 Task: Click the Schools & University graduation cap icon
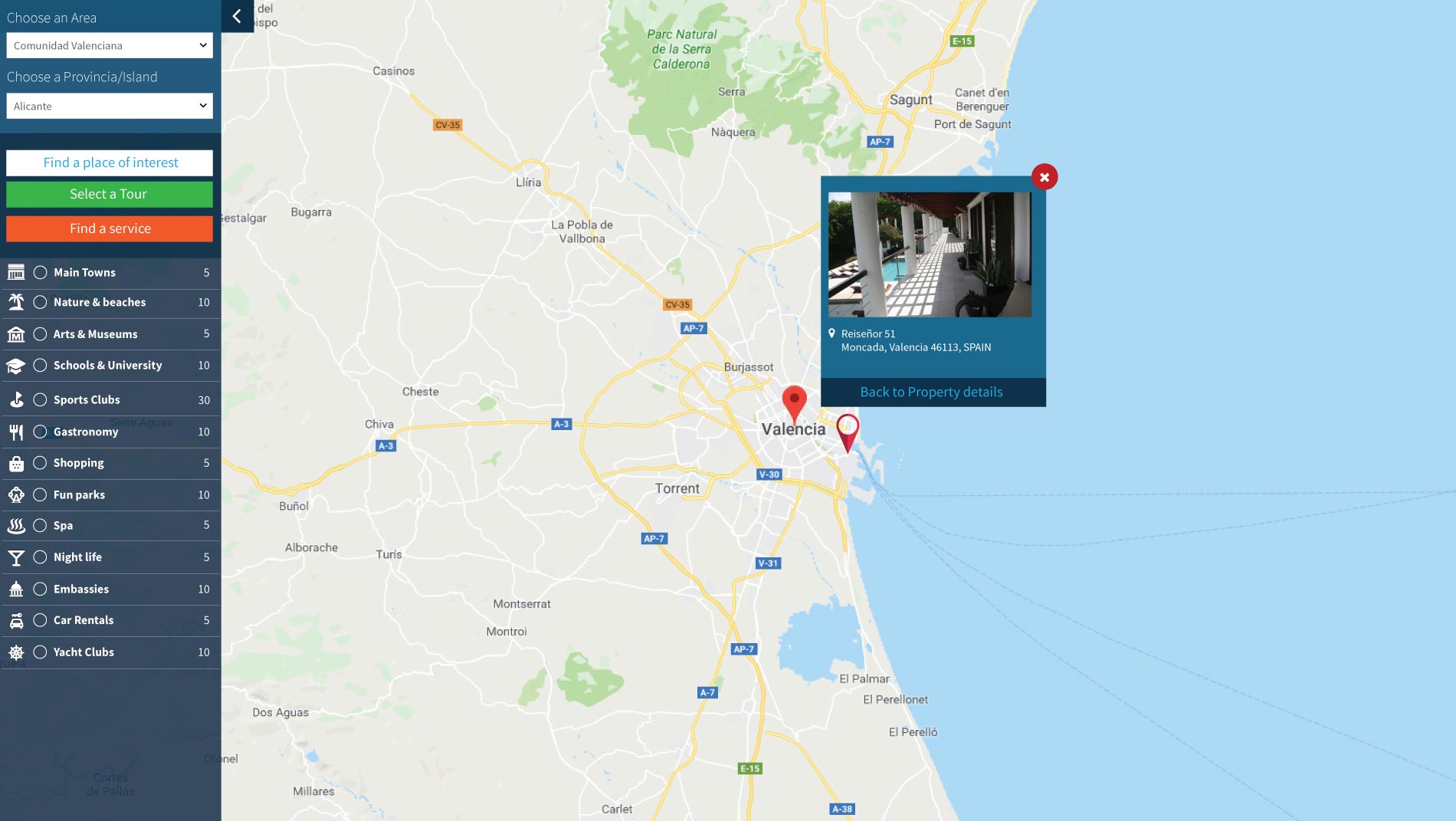[16, 366]
